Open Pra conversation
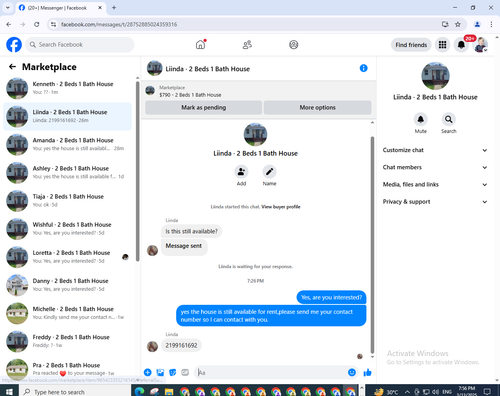The image size is (500, 396). [68, 369]
